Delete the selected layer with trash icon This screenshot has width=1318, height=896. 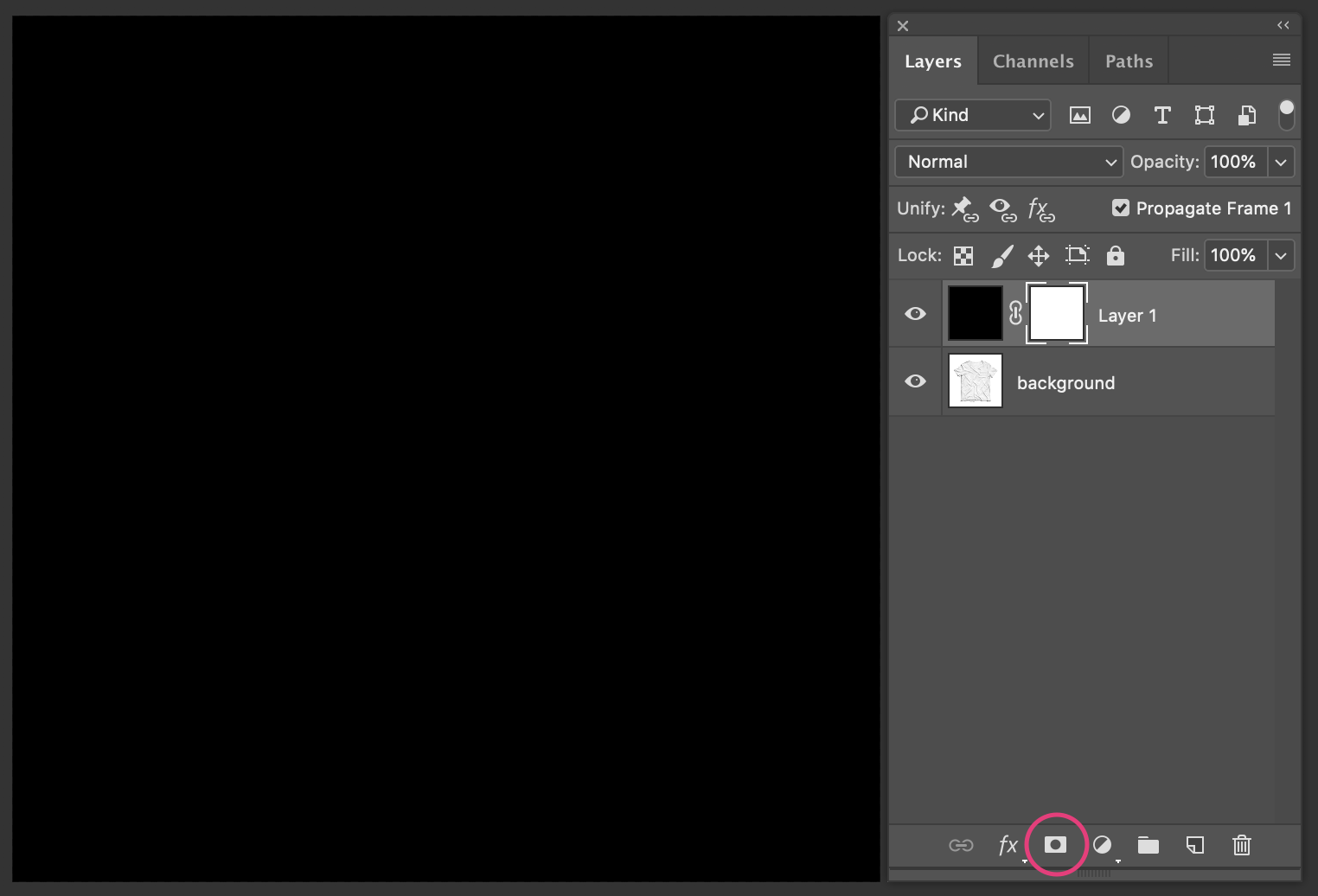tap(1242, 845)
